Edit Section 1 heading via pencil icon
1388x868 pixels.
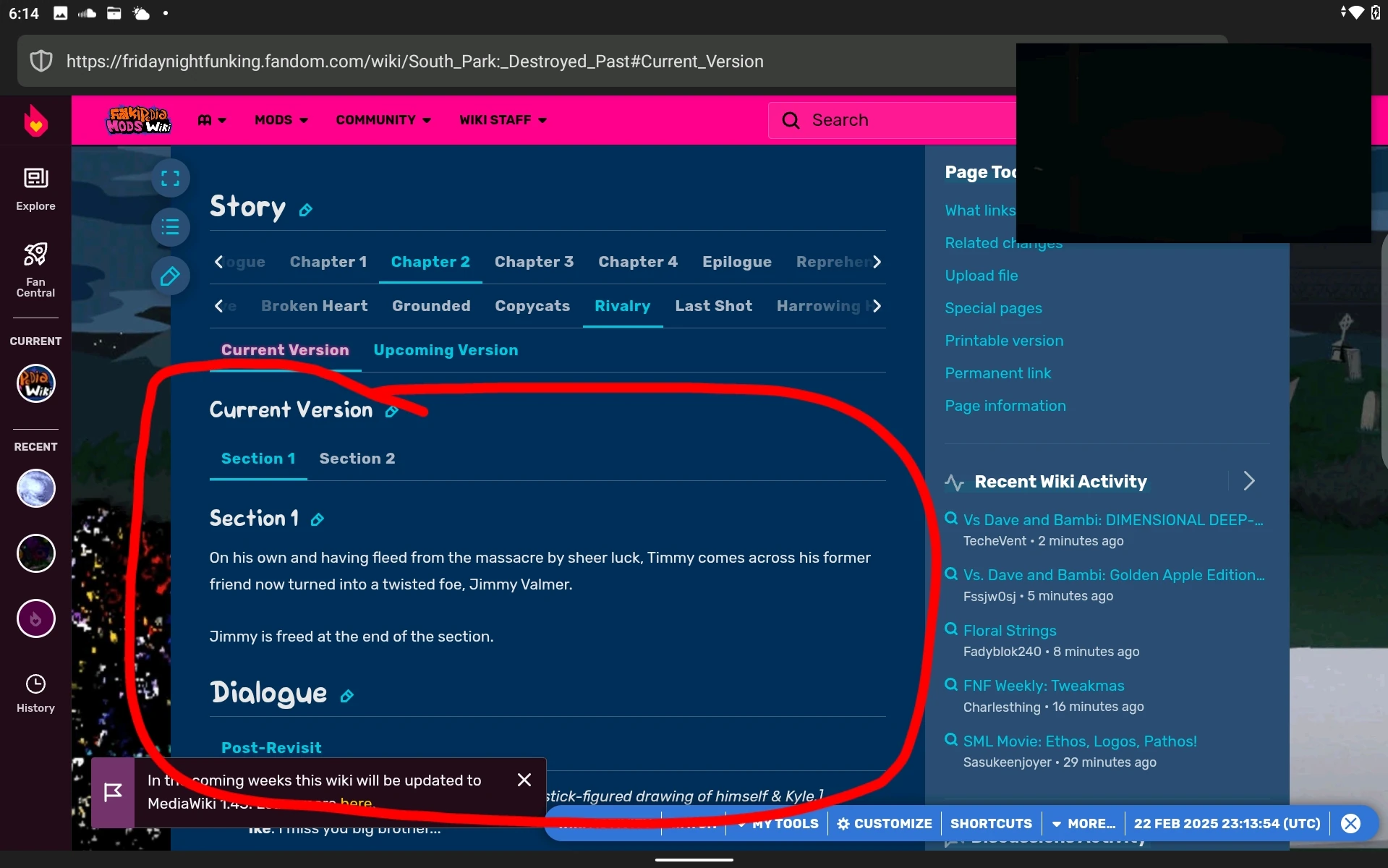click(x=318, y=519)
